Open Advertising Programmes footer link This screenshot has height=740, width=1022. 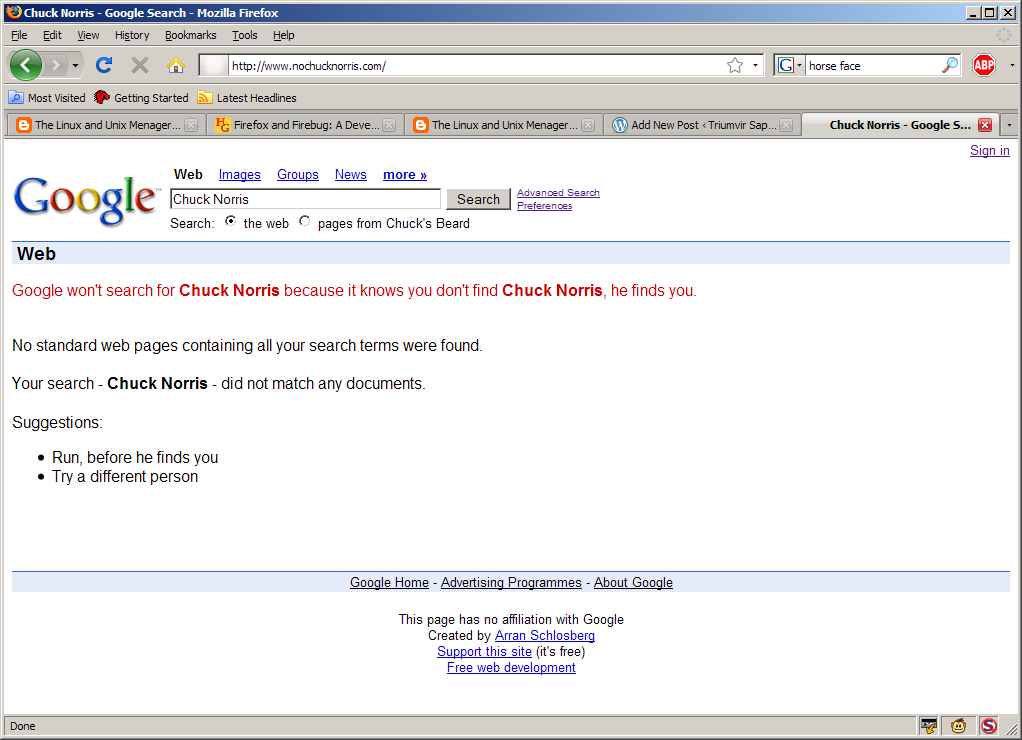(511, 583)
